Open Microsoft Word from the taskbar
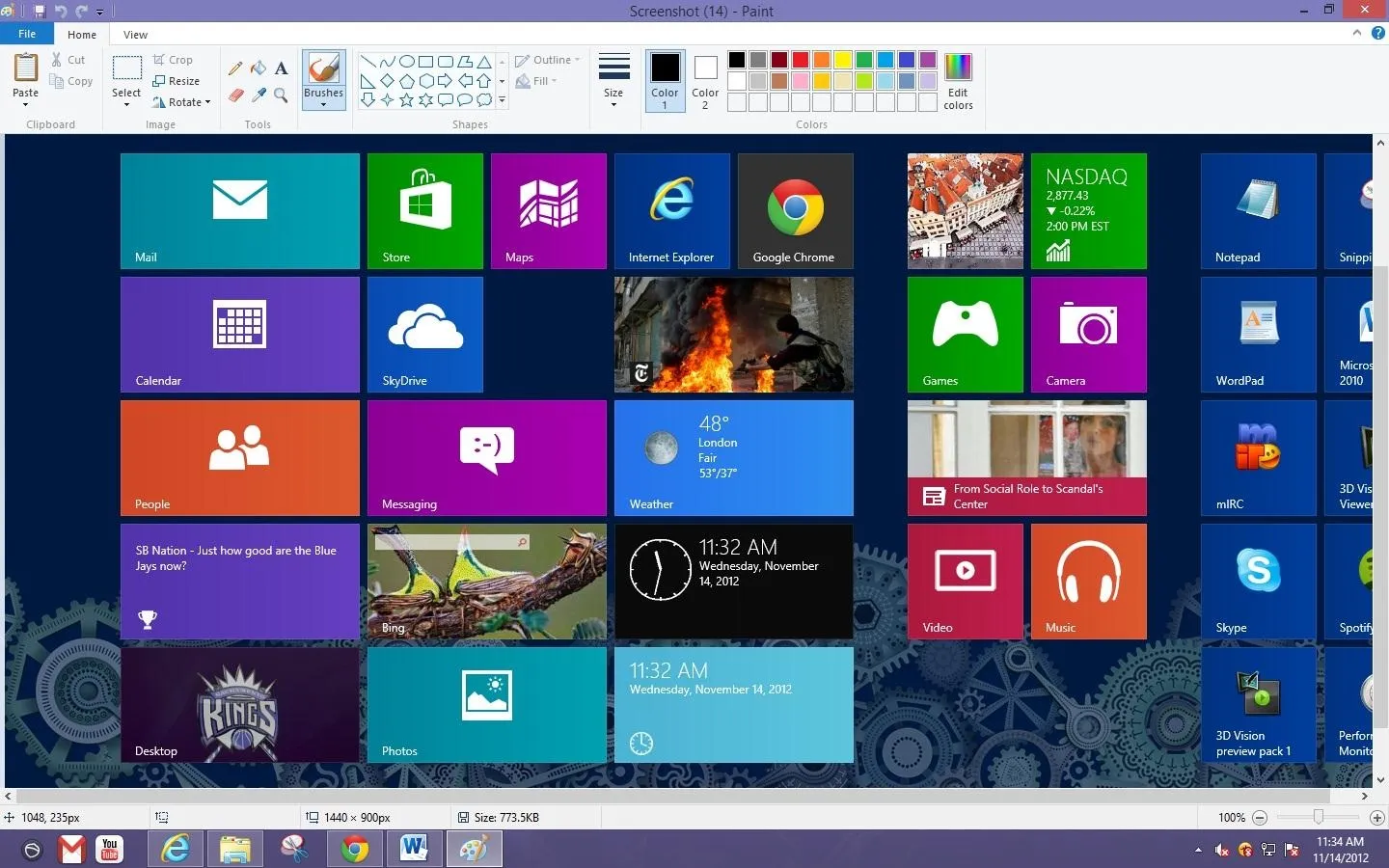Viewport: 1389px width, 868px height. click(x=414, y=850)
